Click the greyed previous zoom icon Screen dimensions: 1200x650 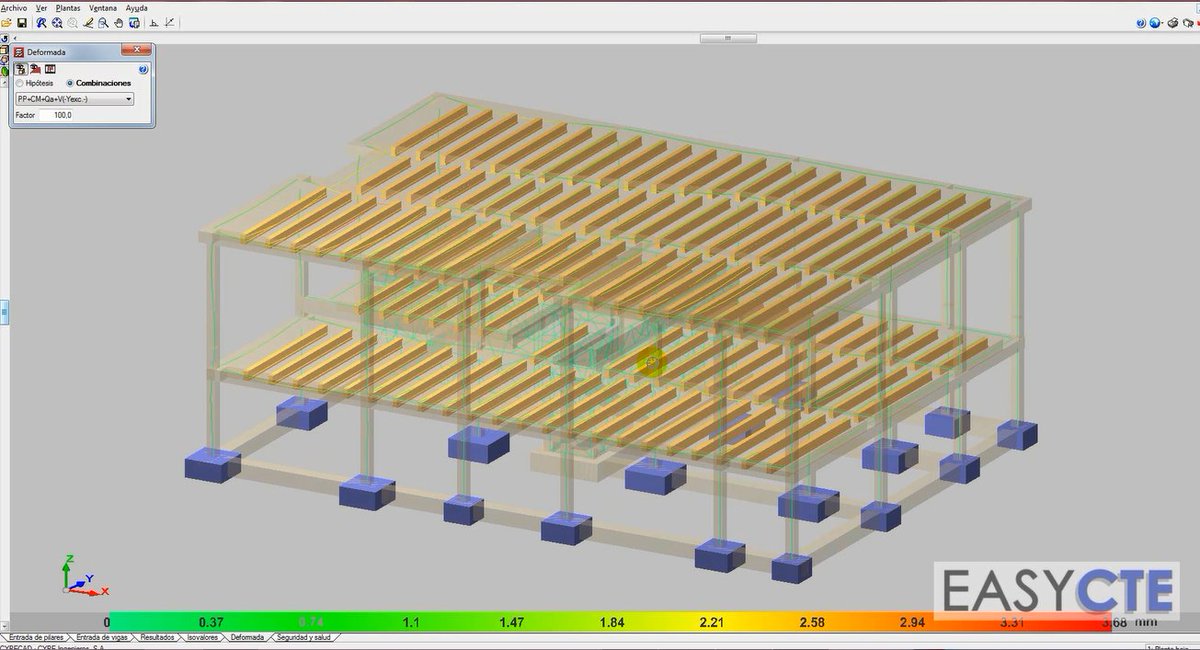[72, 23]
